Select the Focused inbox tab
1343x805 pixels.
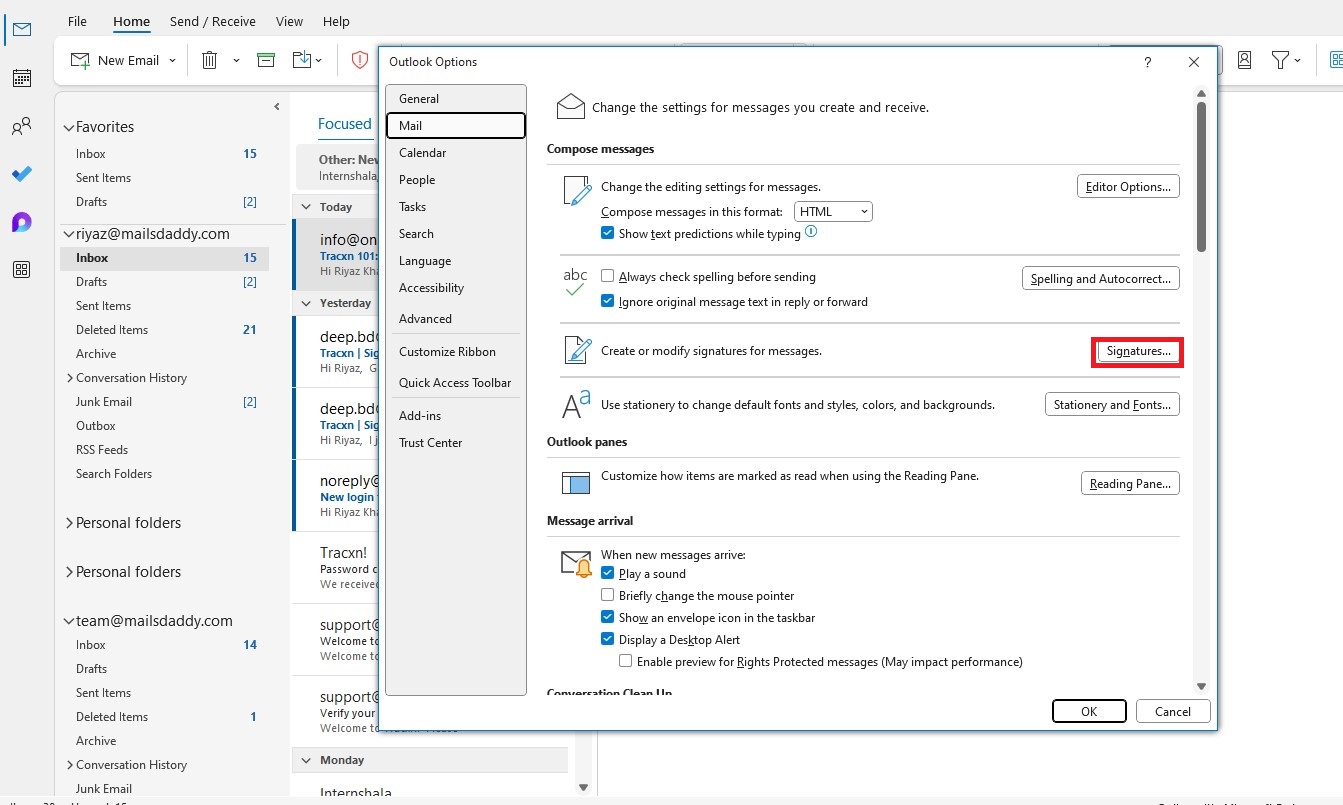344,124
